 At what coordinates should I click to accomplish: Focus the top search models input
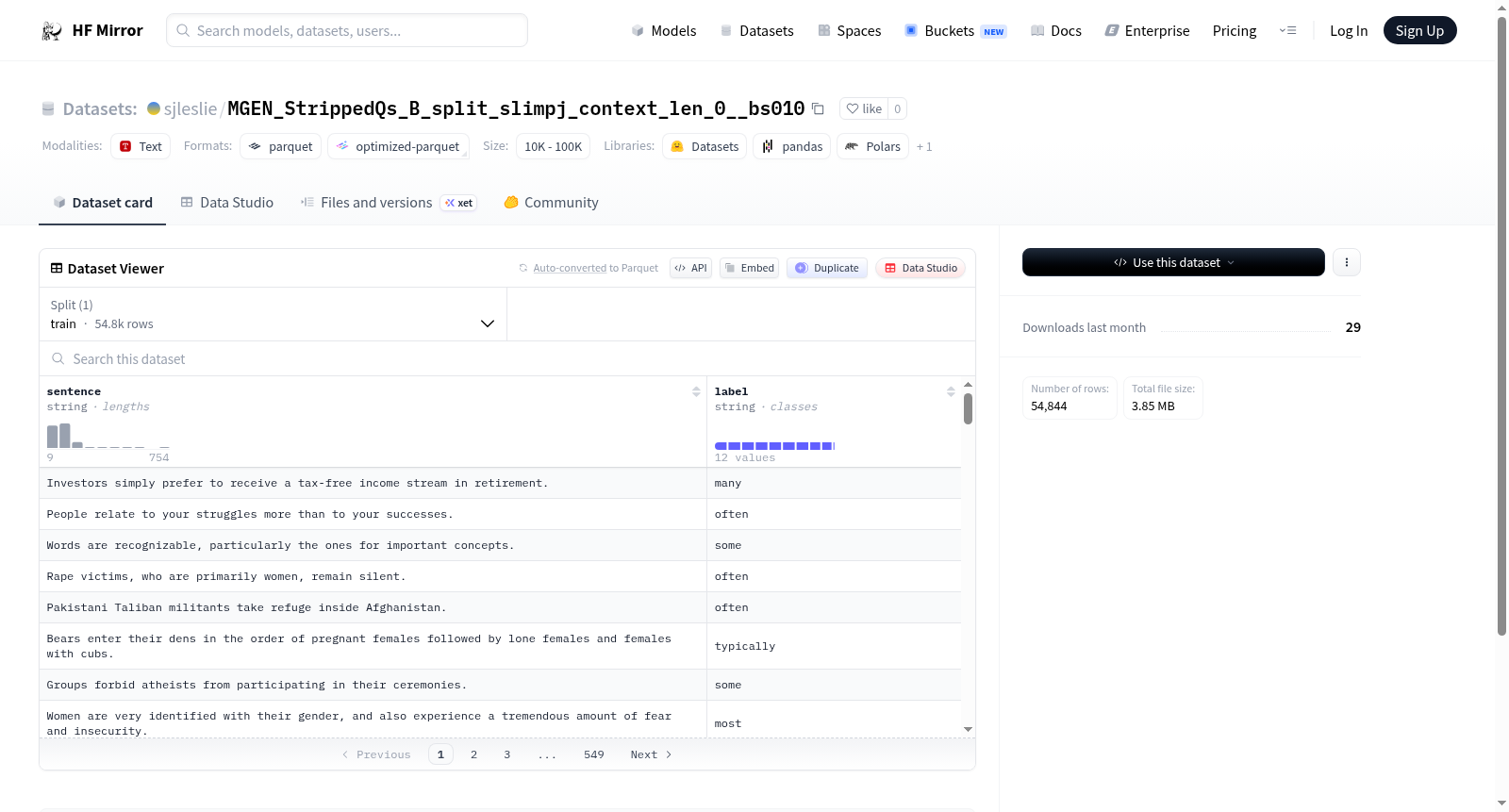pyautogui.click(x=347, y=30)
